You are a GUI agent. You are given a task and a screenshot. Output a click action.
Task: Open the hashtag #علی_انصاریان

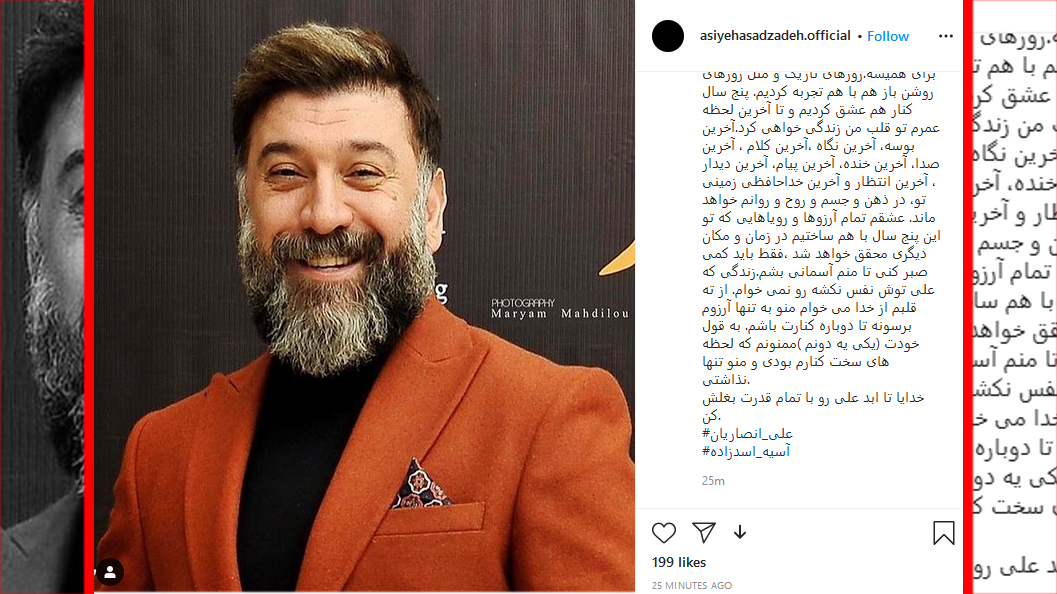pyautogui.click(x=748, y=434)
